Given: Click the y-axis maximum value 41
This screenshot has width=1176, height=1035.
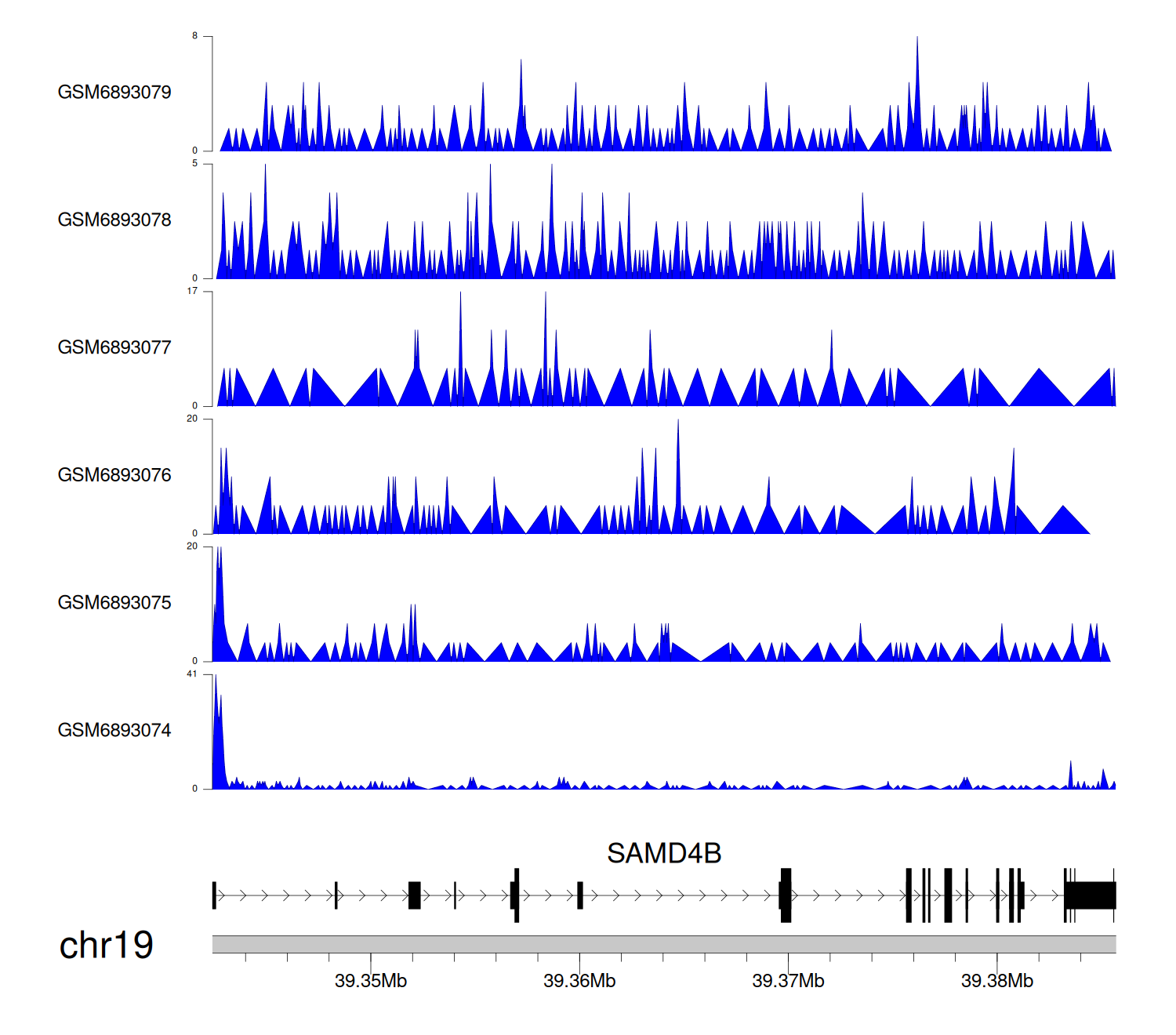Looking at the screenshot, I should coord(192,674).
